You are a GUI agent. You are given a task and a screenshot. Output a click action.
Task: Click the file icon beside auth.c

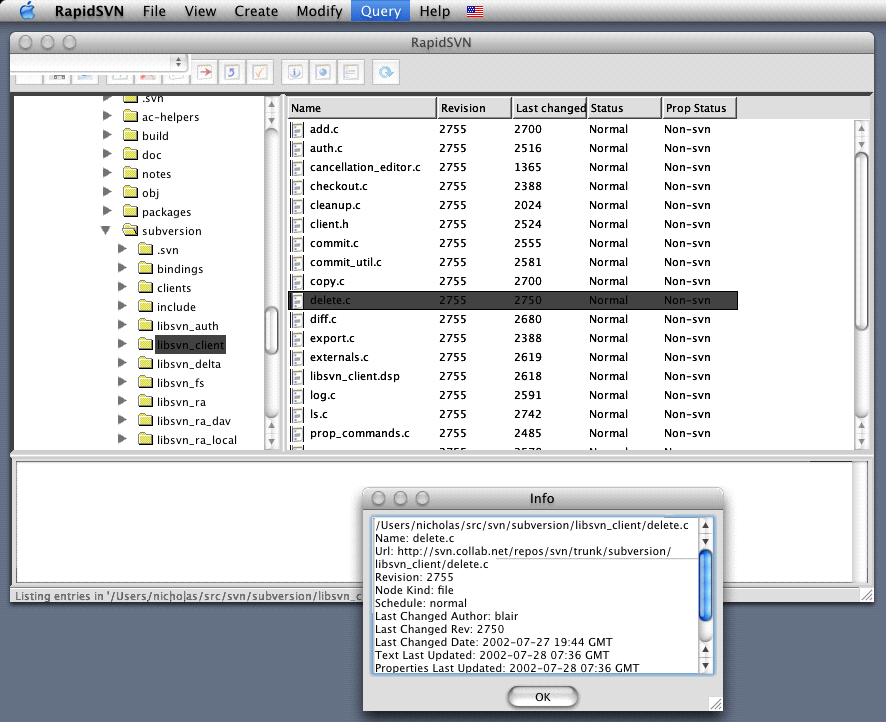297,149
